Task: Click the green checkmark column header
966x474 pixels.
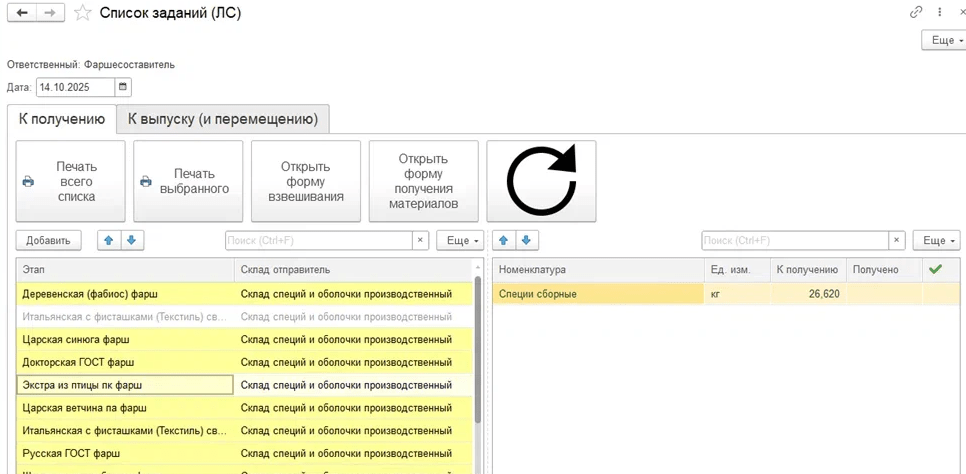Action: 935,269
